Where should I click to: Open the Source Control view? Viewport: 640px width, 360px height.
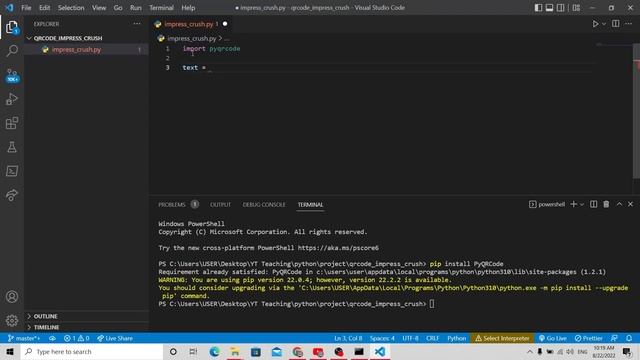pyautogui.click(x=12, y=75)
